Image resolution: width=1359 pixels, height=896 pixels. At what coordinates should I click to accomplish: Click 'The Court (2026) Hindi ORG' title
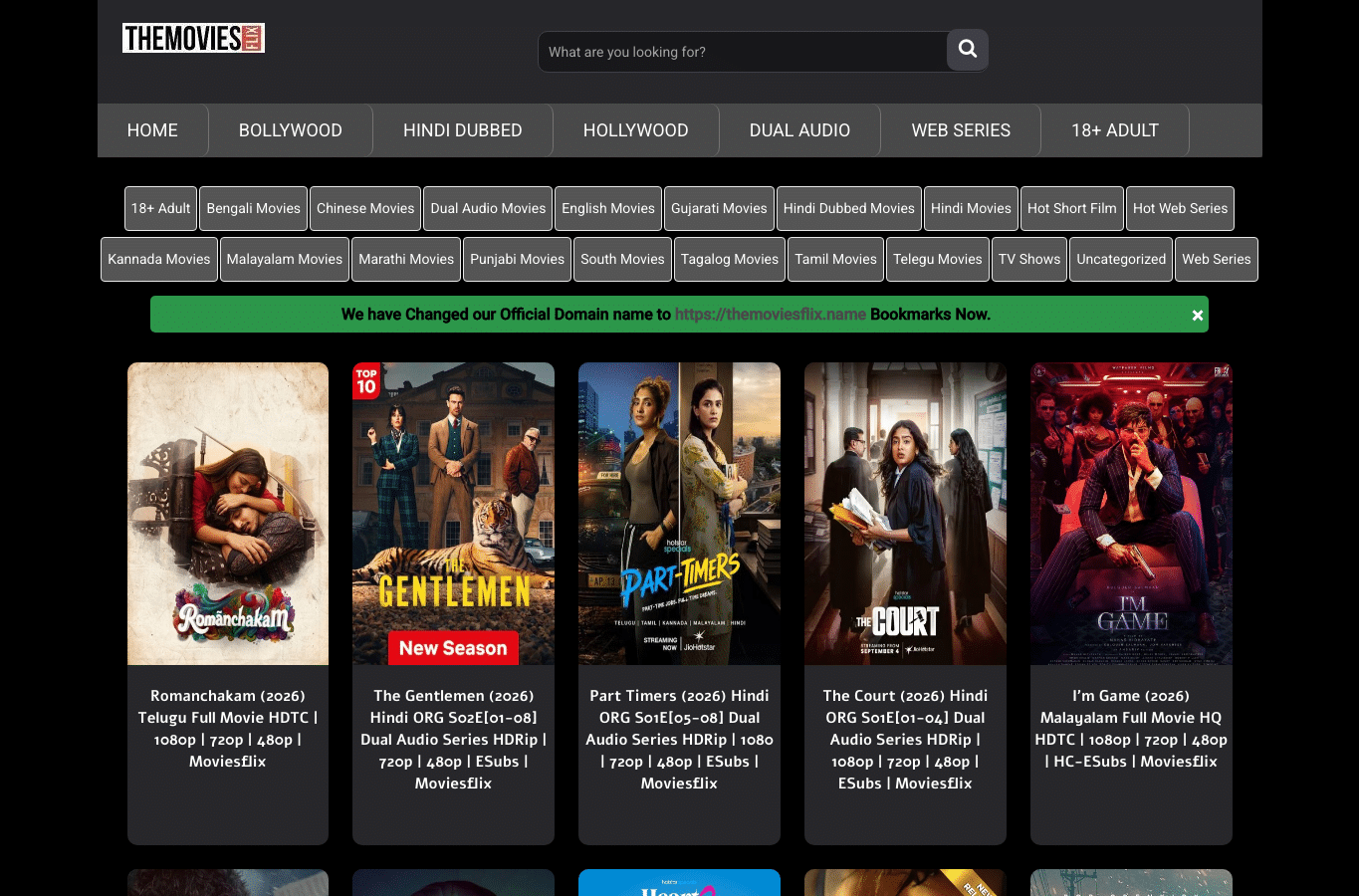coord(905,740)
